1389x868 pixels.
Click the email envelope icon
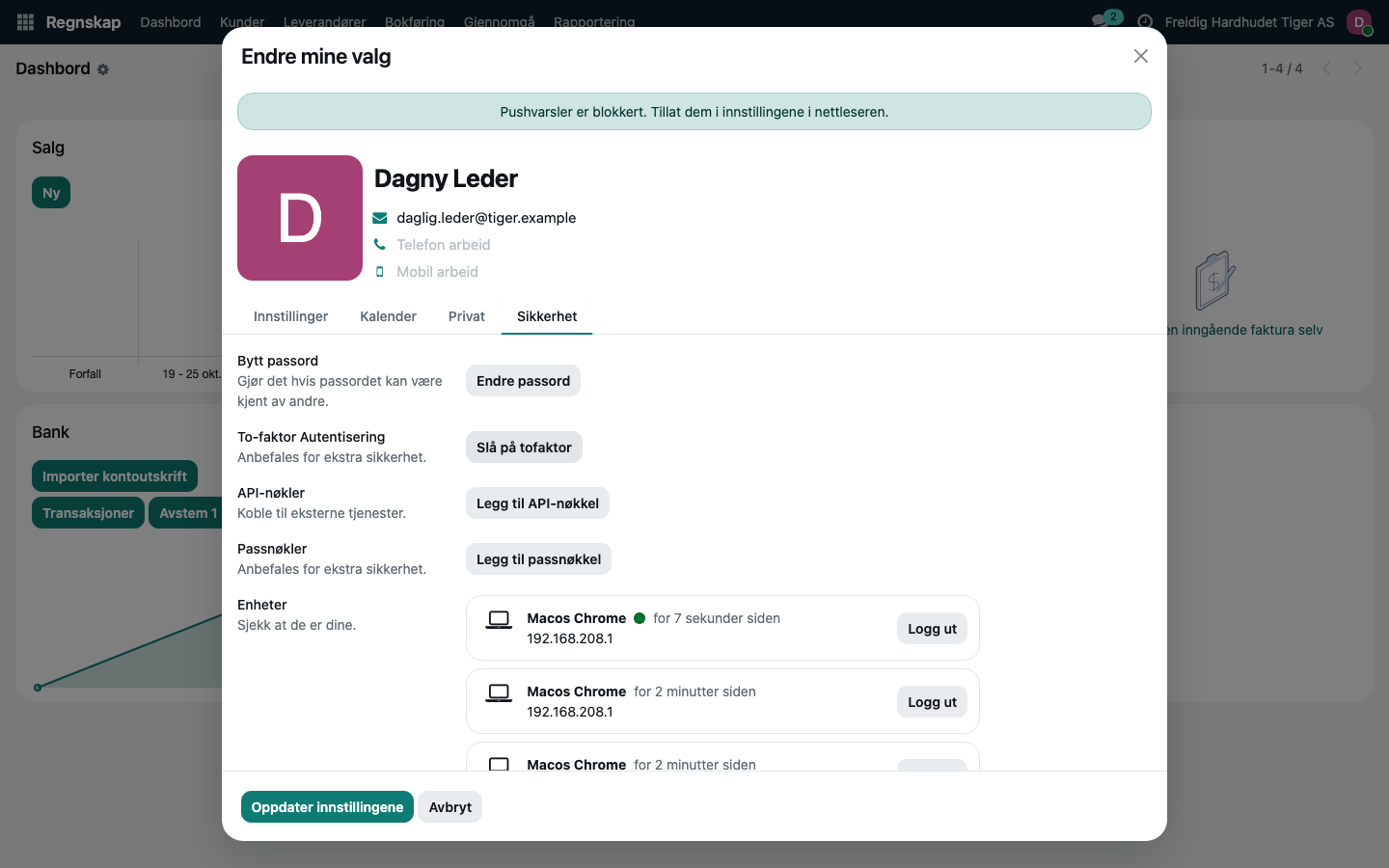coord(380,218)
